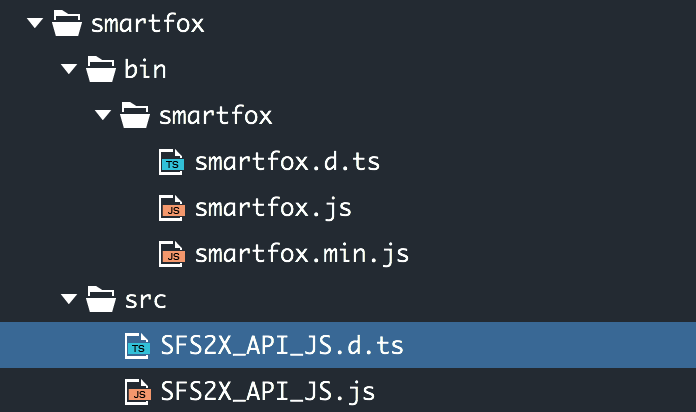Collapse the smartfox subfolder arrow inside bin
Viewport: 696px width, 412px height.
[103, 115]
